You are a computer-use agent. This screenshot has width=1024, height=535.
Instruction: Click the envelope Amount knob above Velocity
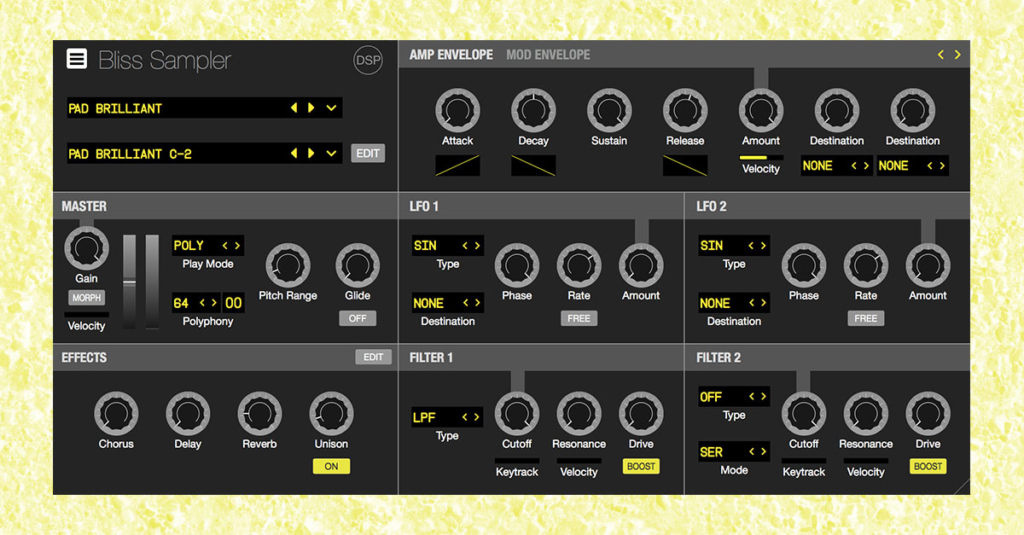[760, 110]
